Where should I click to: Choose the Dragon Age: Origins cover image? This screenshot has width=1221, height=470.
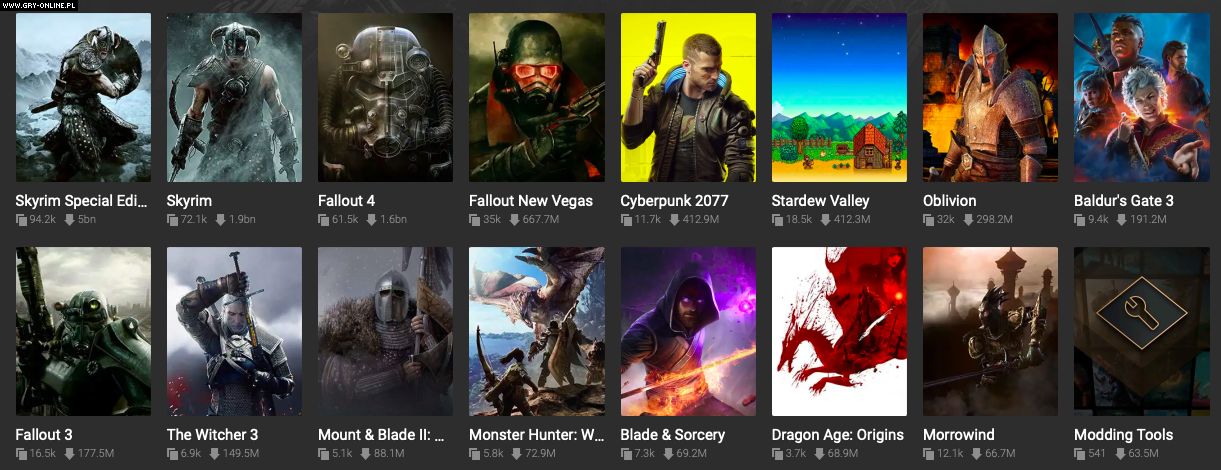[839, 331]
